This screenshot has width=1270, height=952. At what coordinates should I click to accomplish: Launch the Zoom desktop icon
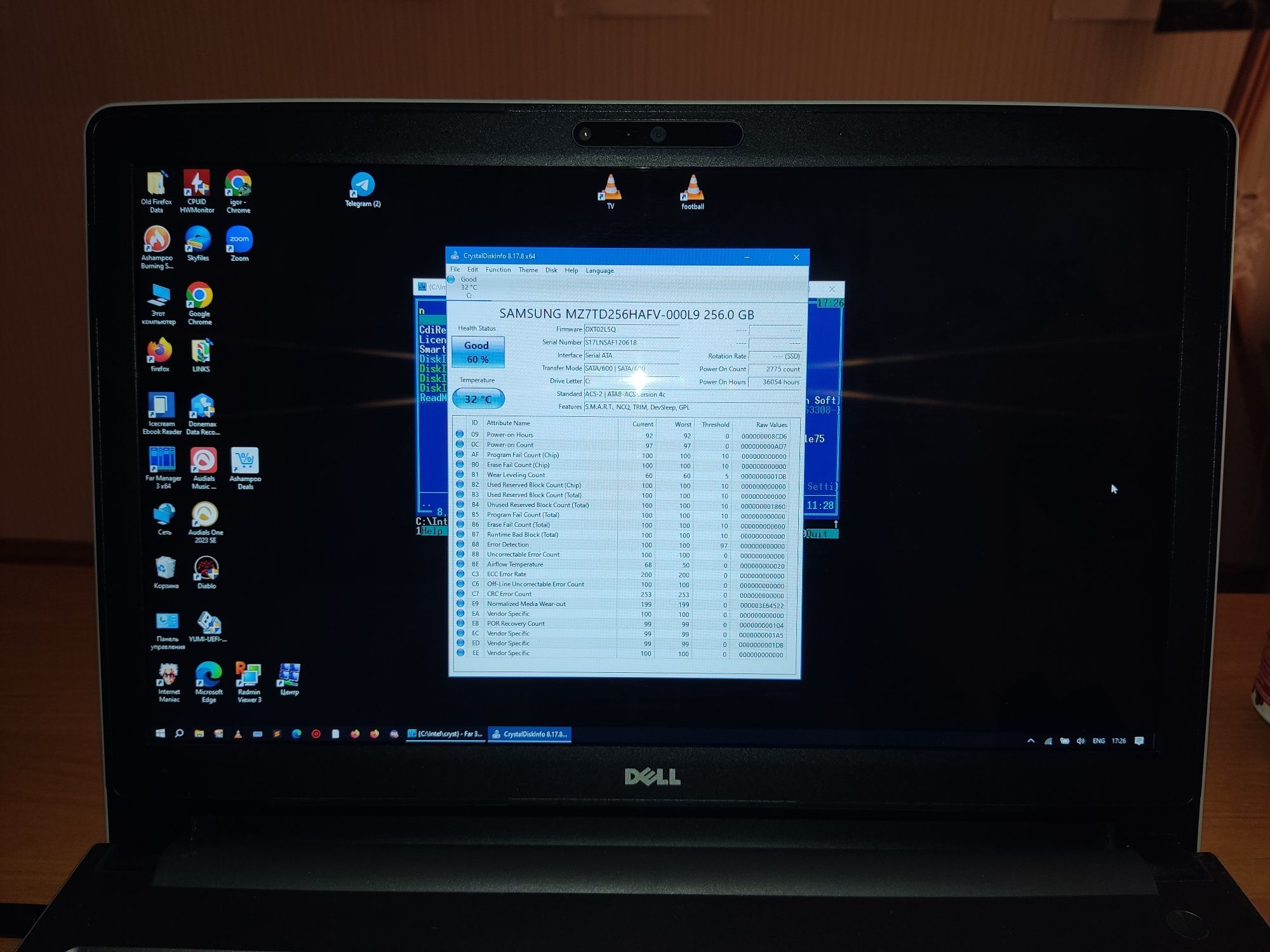tap(239, 244)
